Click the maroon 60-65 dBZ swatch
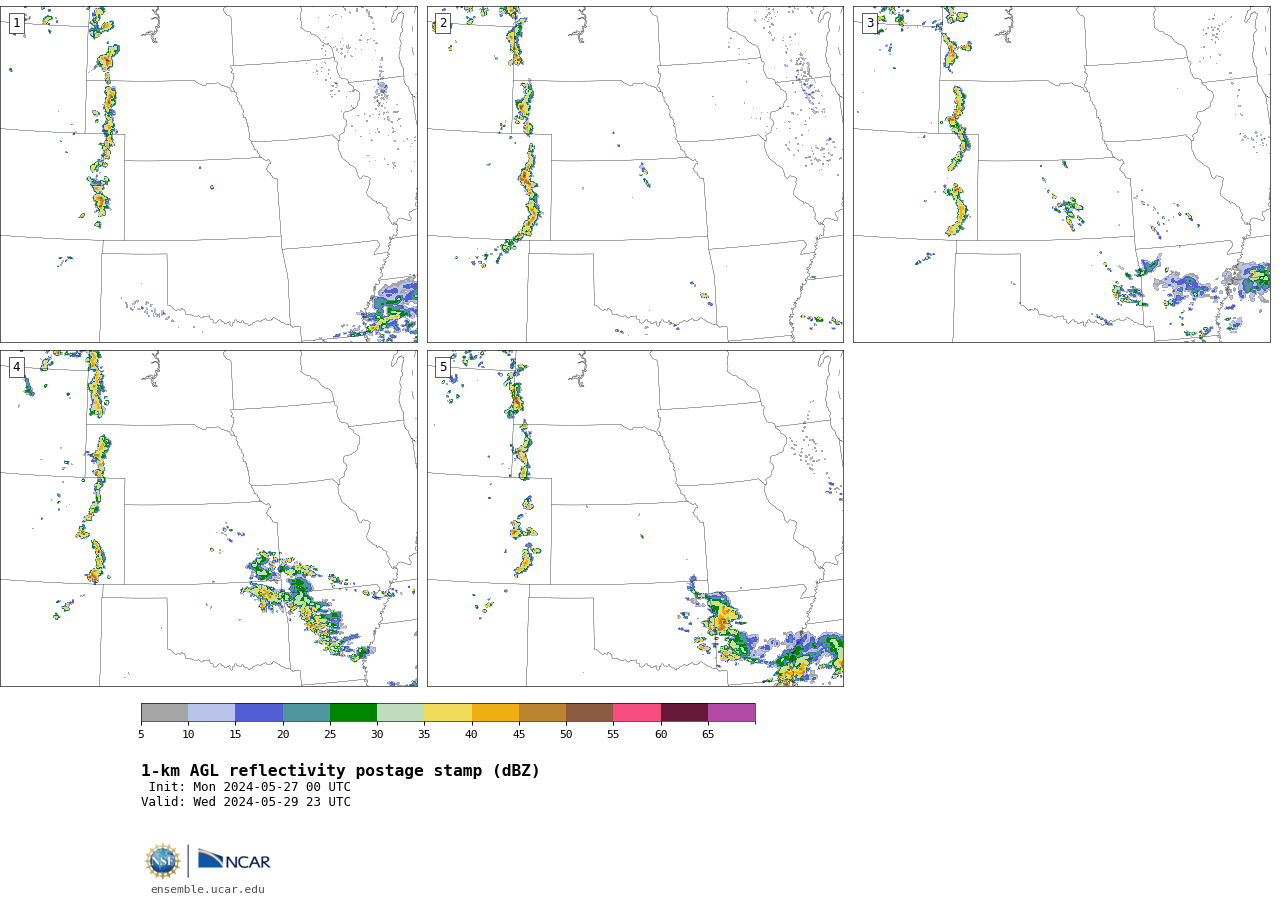This screenshot has height=901, width=1280. [x=684, y=713]
